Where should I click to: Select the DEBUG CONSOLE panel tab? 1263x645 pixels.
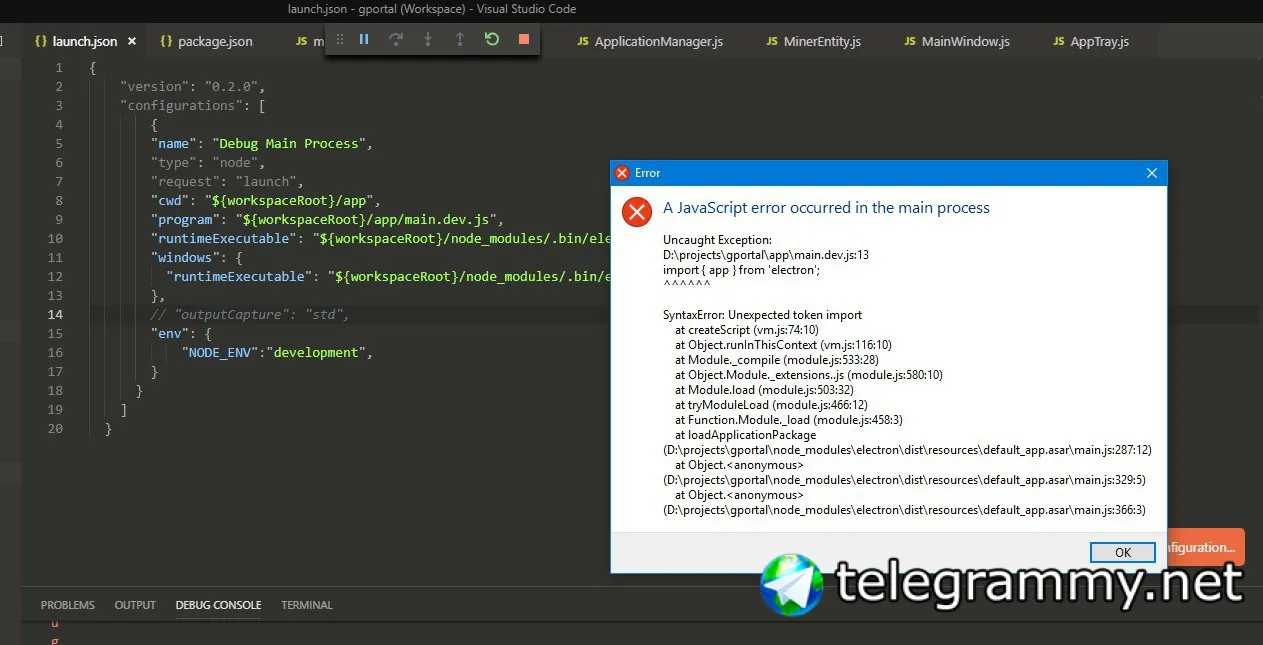(218, 605)
